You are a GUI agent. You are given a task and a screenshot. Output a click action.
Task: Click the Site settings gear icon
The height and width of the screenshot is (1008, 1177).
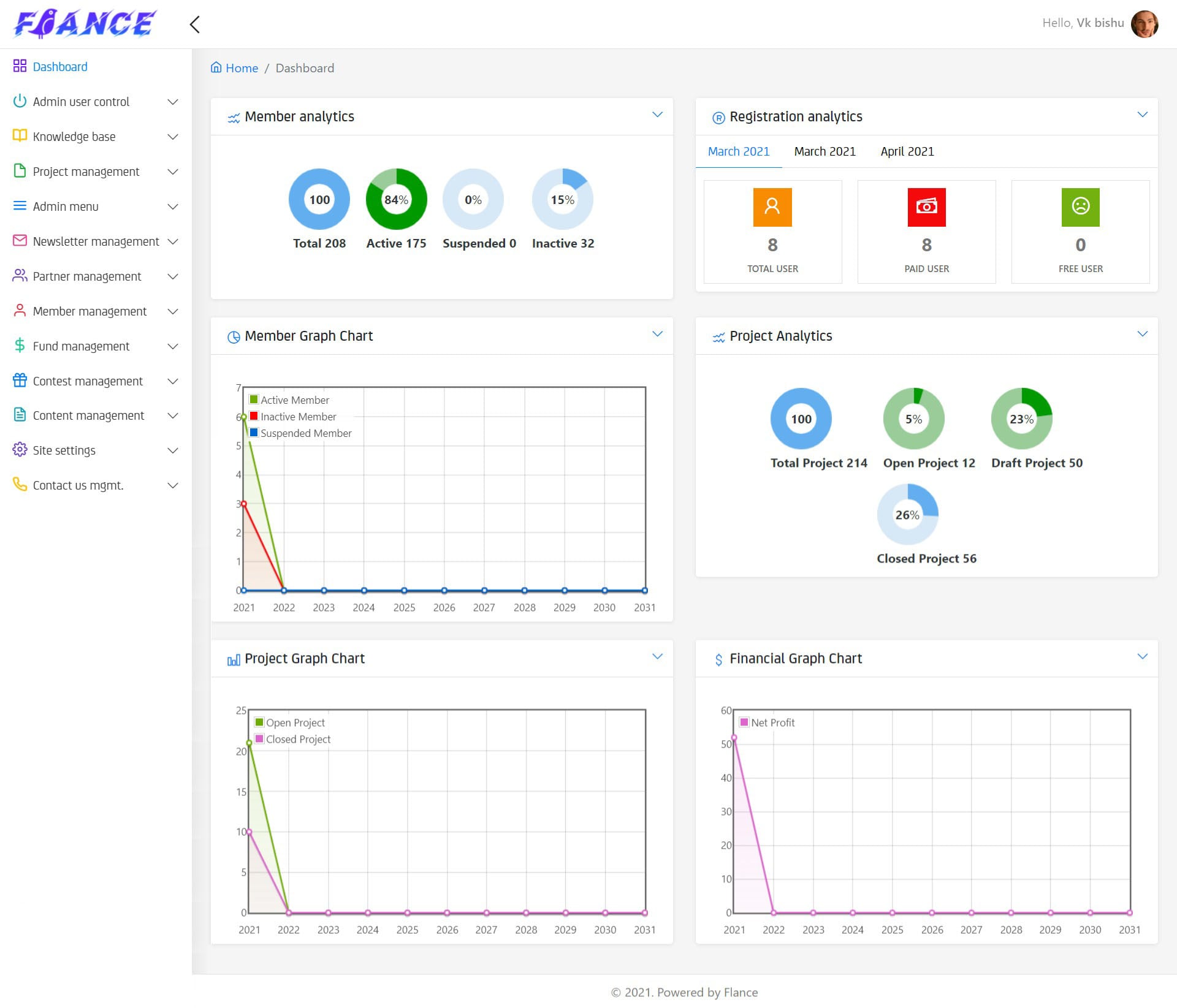click(20, 450)
